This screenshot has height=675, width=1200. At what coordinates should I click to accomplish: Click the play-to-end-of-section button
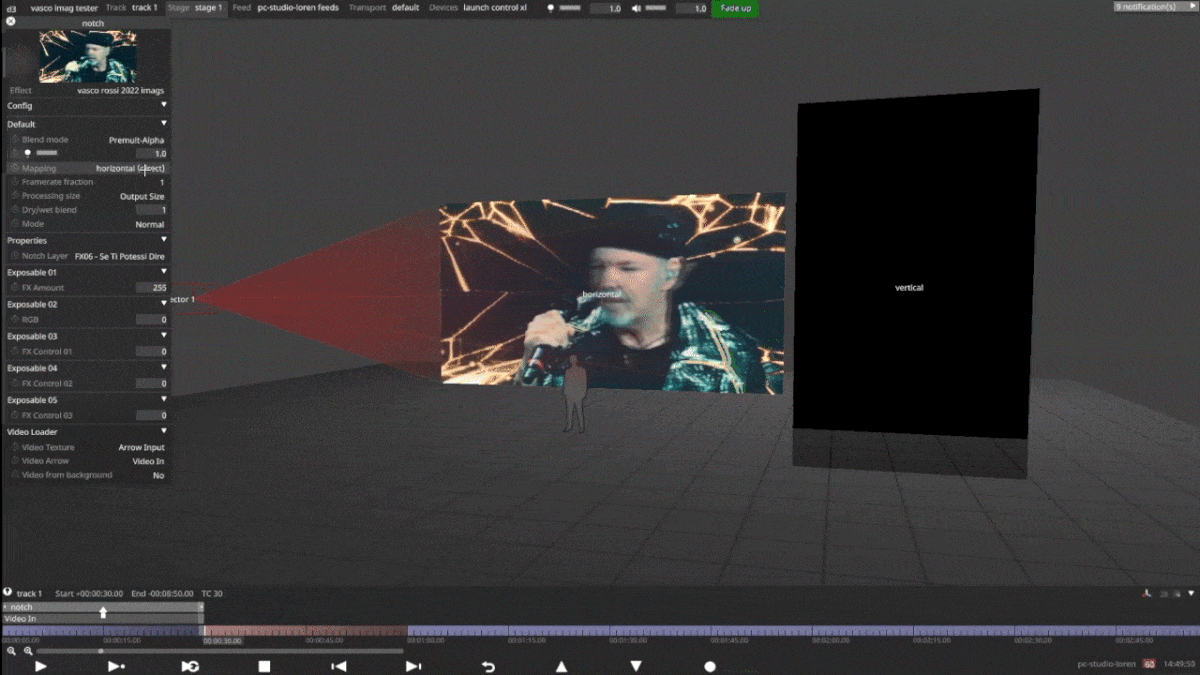point(116,666)
